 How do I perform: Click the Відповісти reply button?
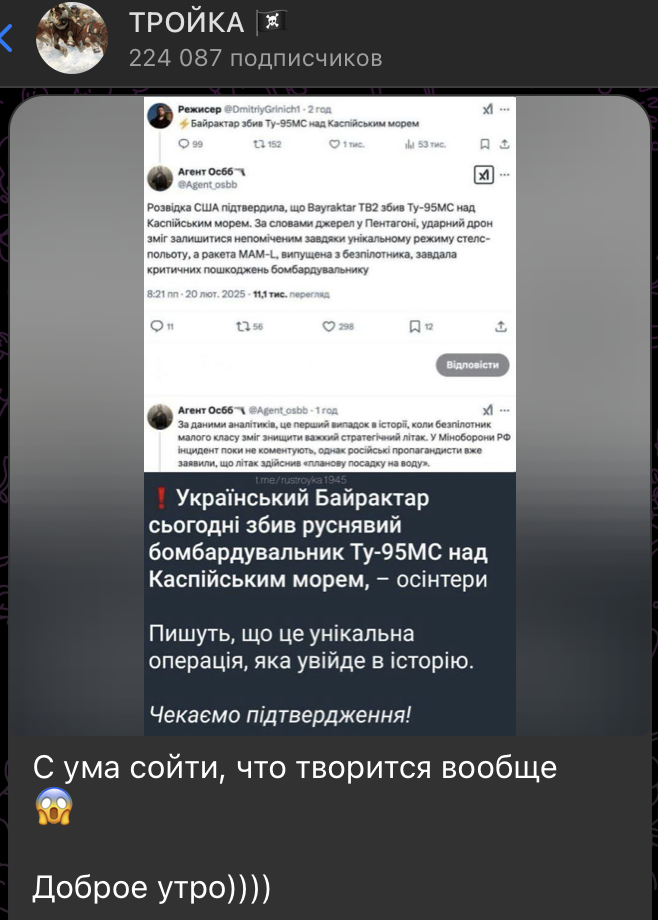[473, 364]
